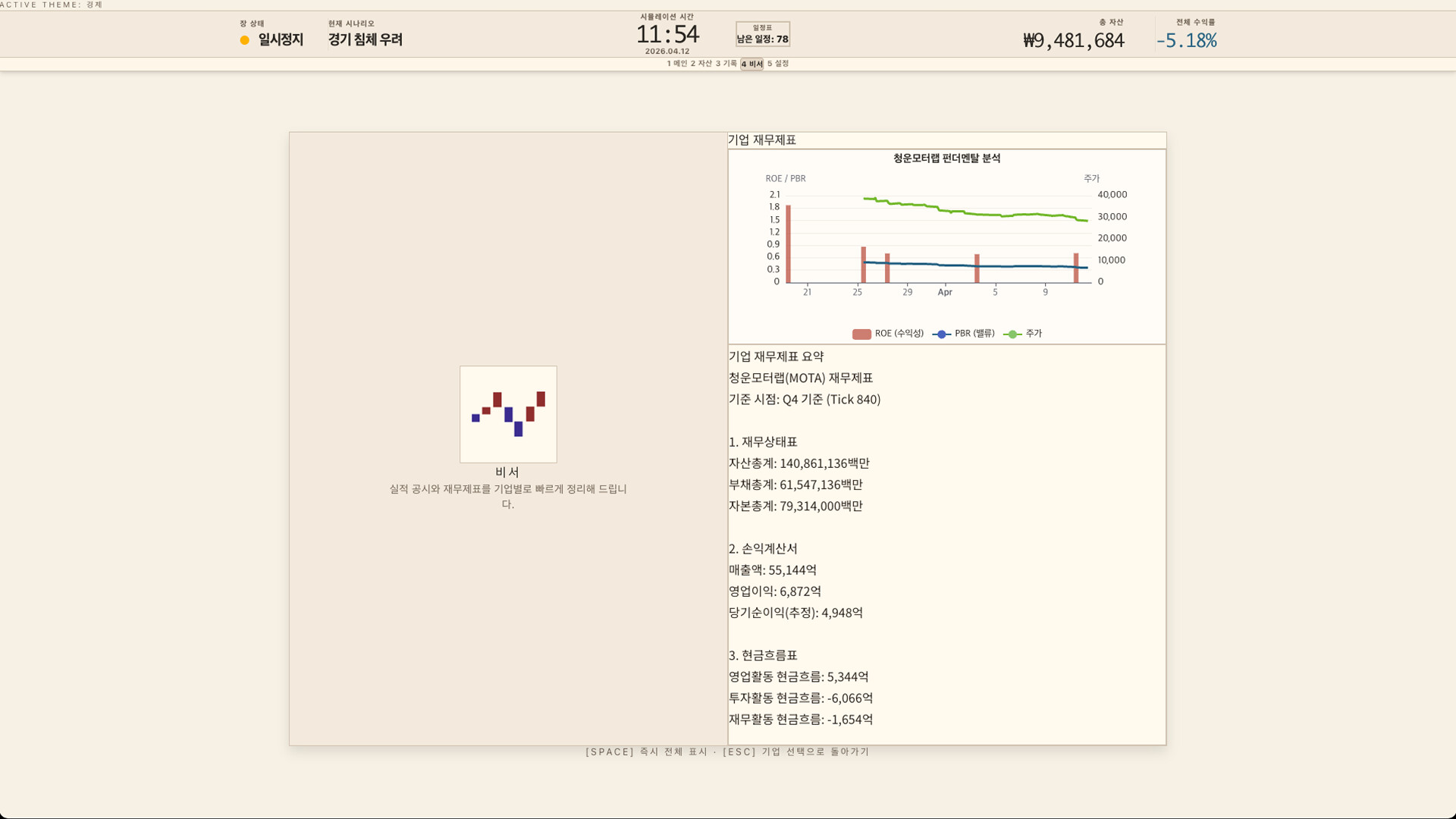Image resolution: width=1456 pixels, height=819 pixels.
Task: Click the ROE (수익성) legend bar icon
Action: tap(861, 334)
